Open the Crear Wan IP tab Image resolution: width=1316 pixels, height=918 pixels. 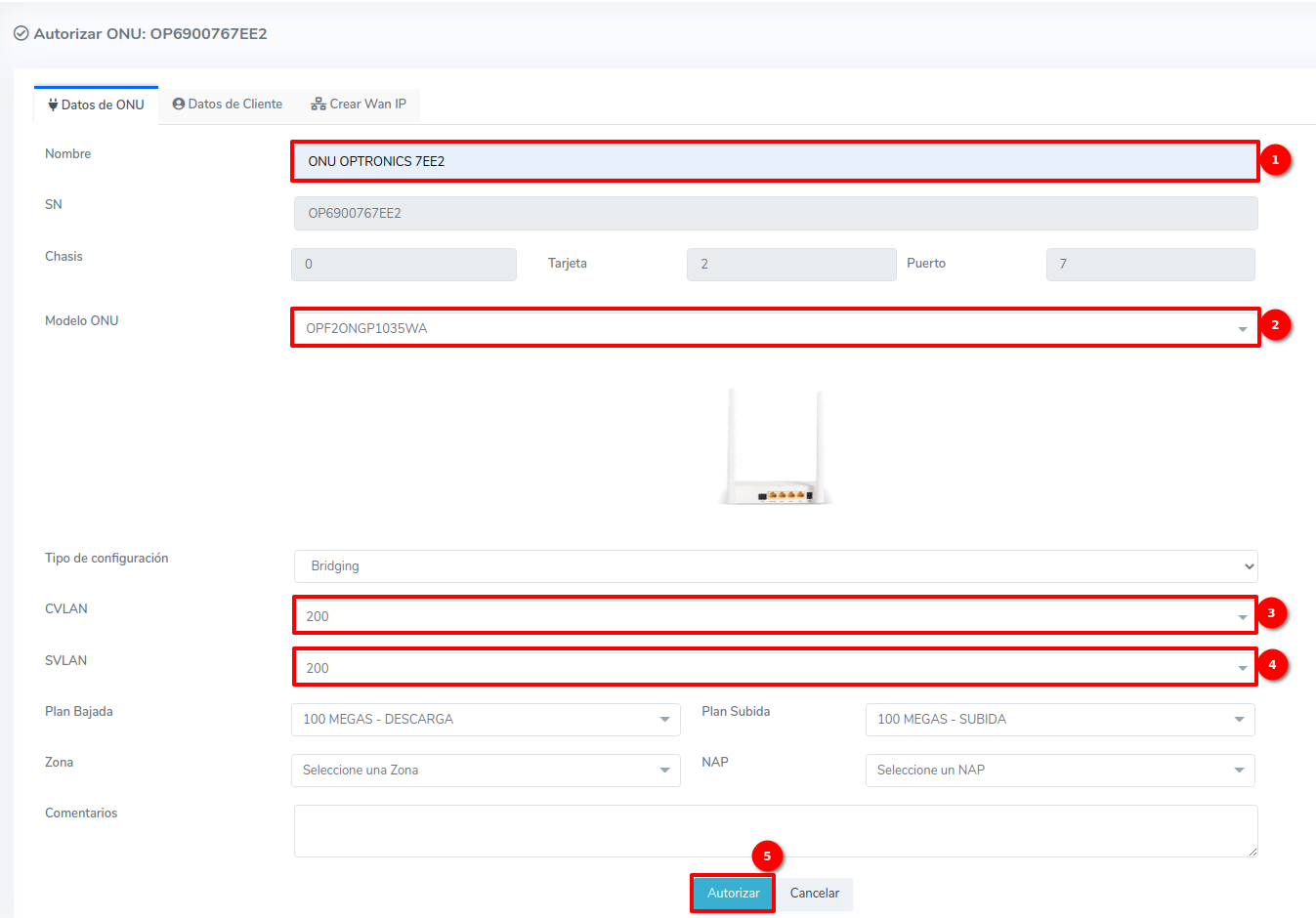pyautogui.click(x=359, y=104)
